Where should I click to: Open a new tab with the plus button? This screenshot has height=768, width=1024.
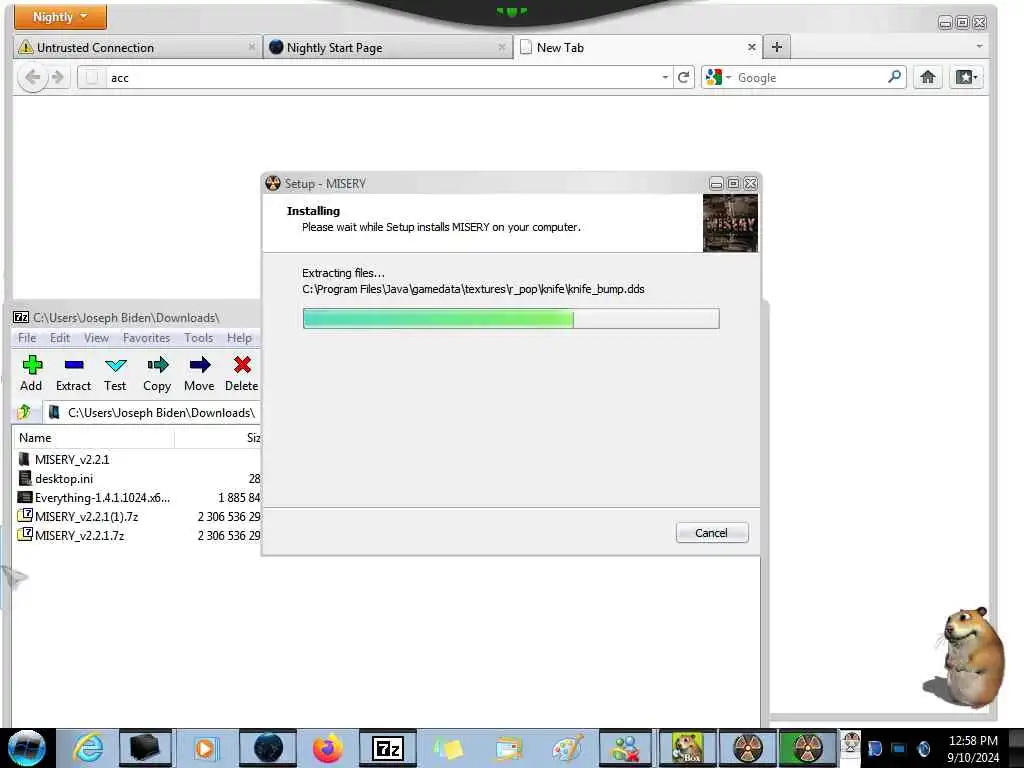click(x=776, y=47)
